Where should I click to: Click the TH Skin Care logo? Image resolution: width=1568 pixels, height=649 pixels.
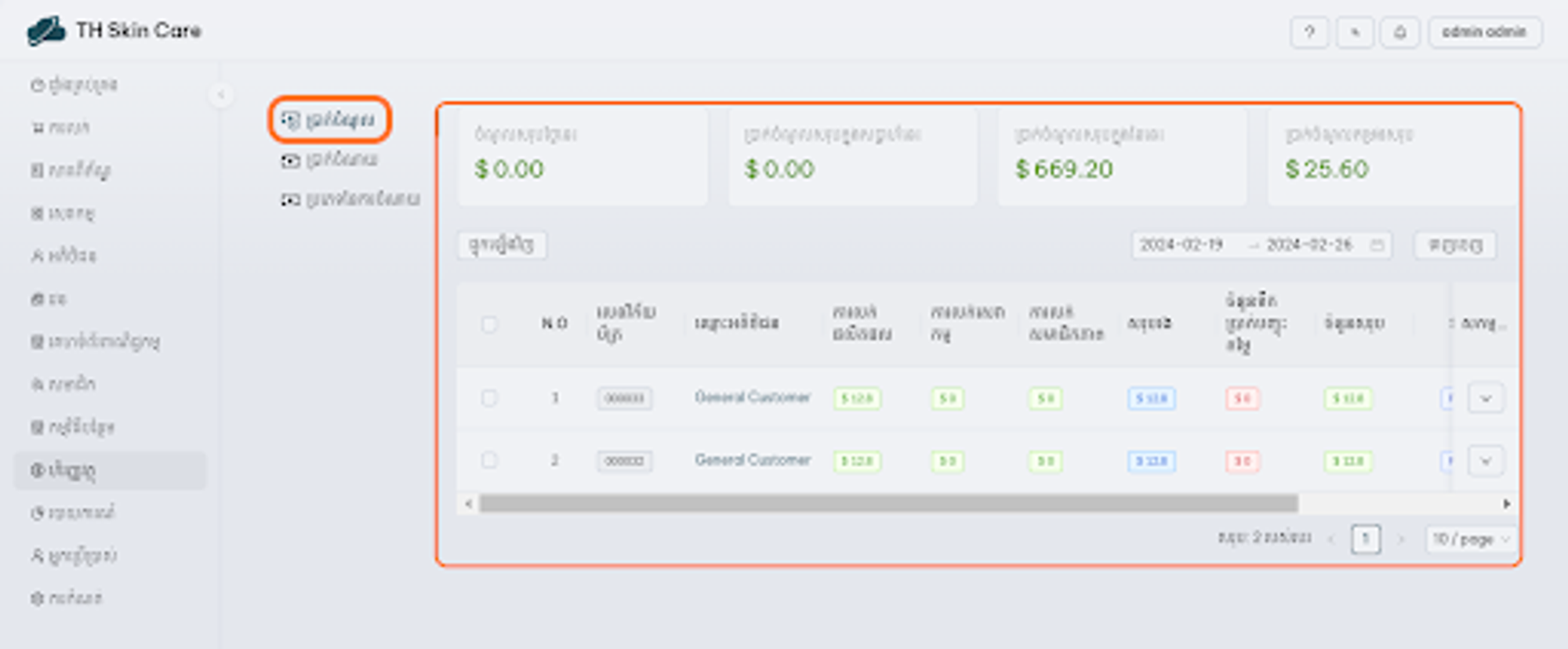tap(46, 31)
